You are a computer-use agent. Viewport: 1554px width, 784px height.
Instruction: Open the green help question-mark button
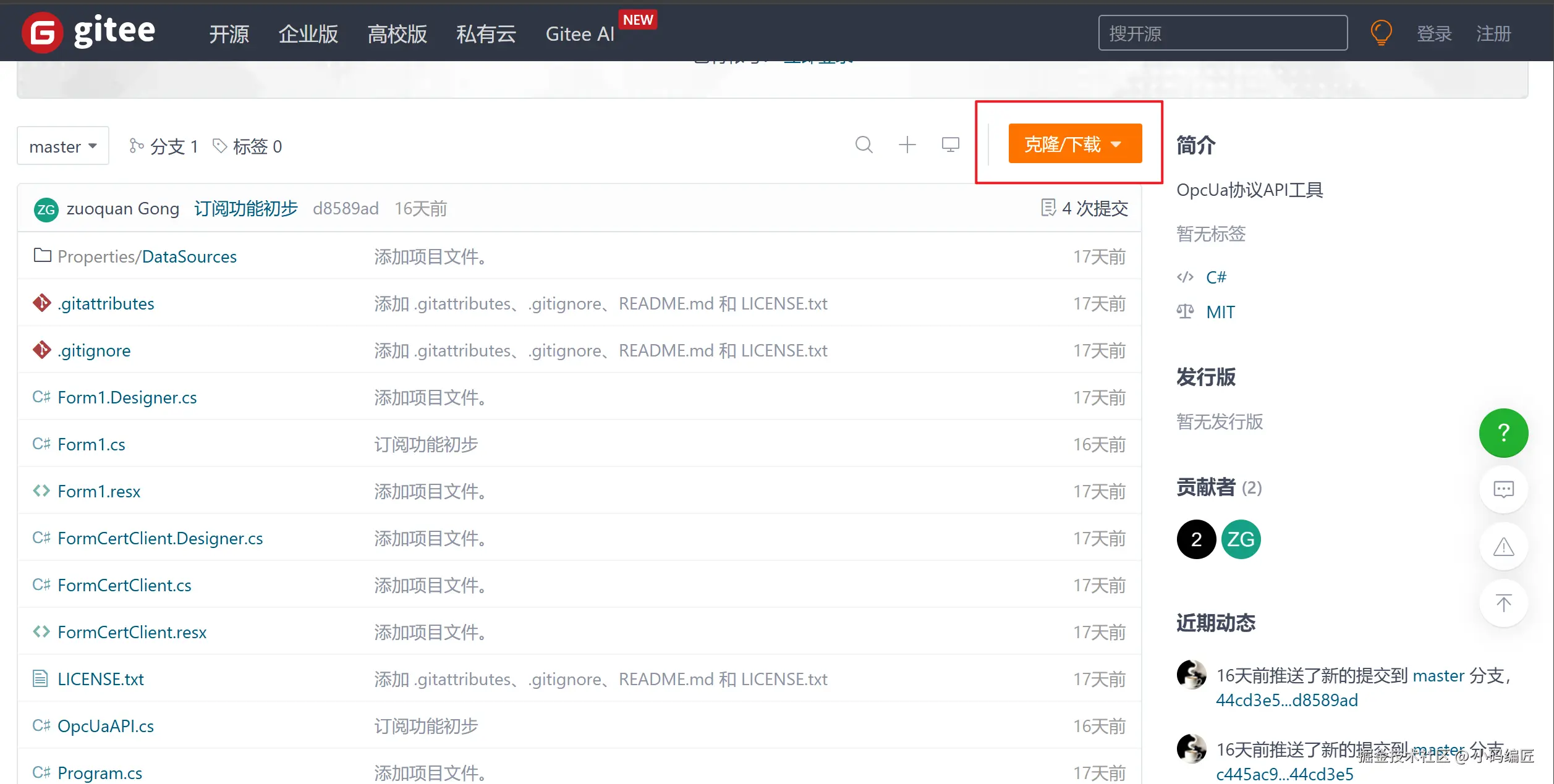coord(1503,432)
